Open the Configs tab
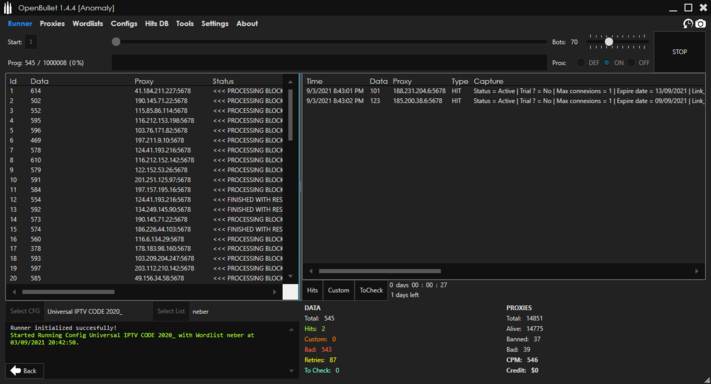Image resolution: width=711 pixels, height=384 pixels. point(124,24)
